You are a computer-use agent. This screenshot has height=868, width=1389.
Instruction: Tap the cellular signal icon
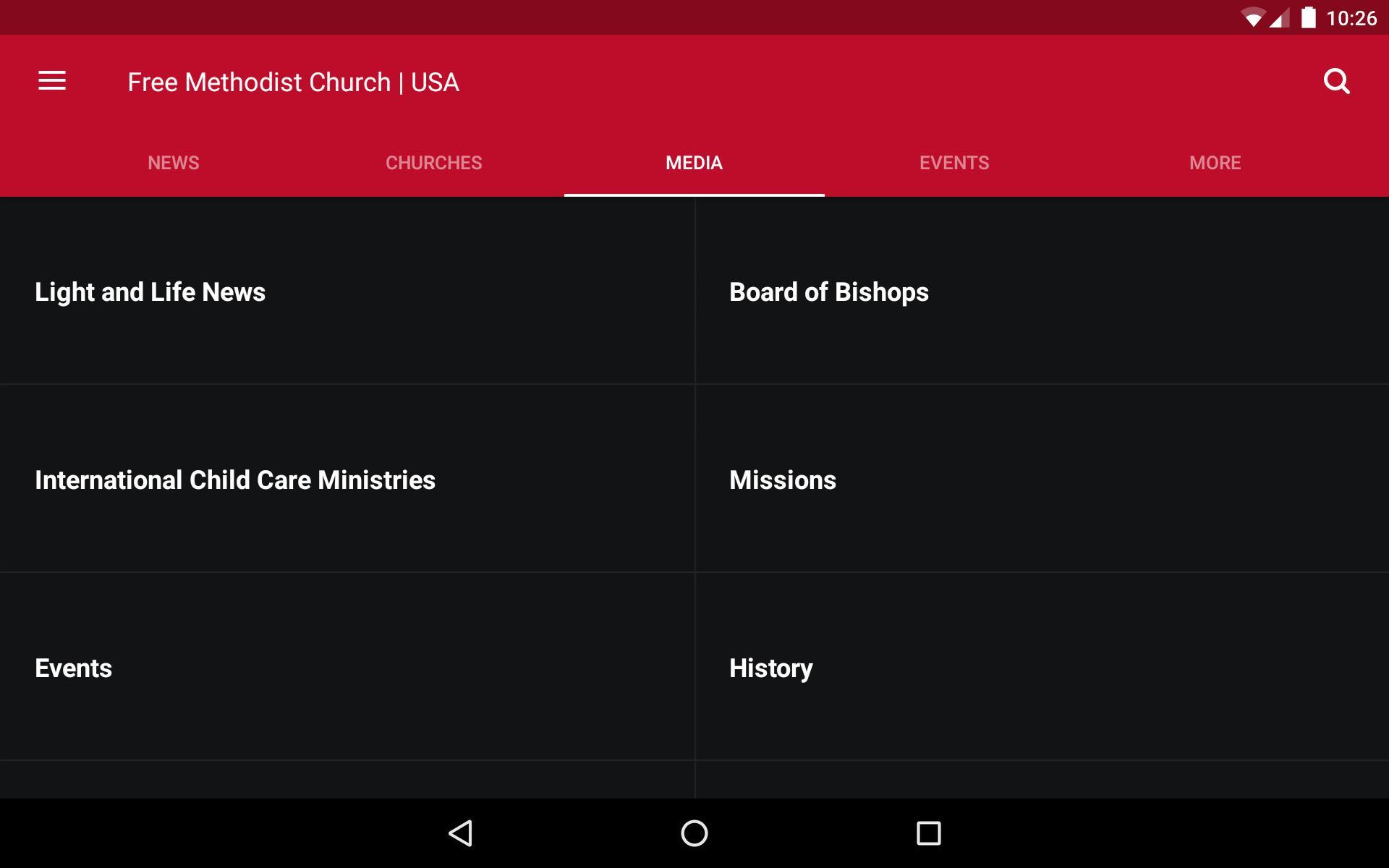click(x=1280, y=18)
